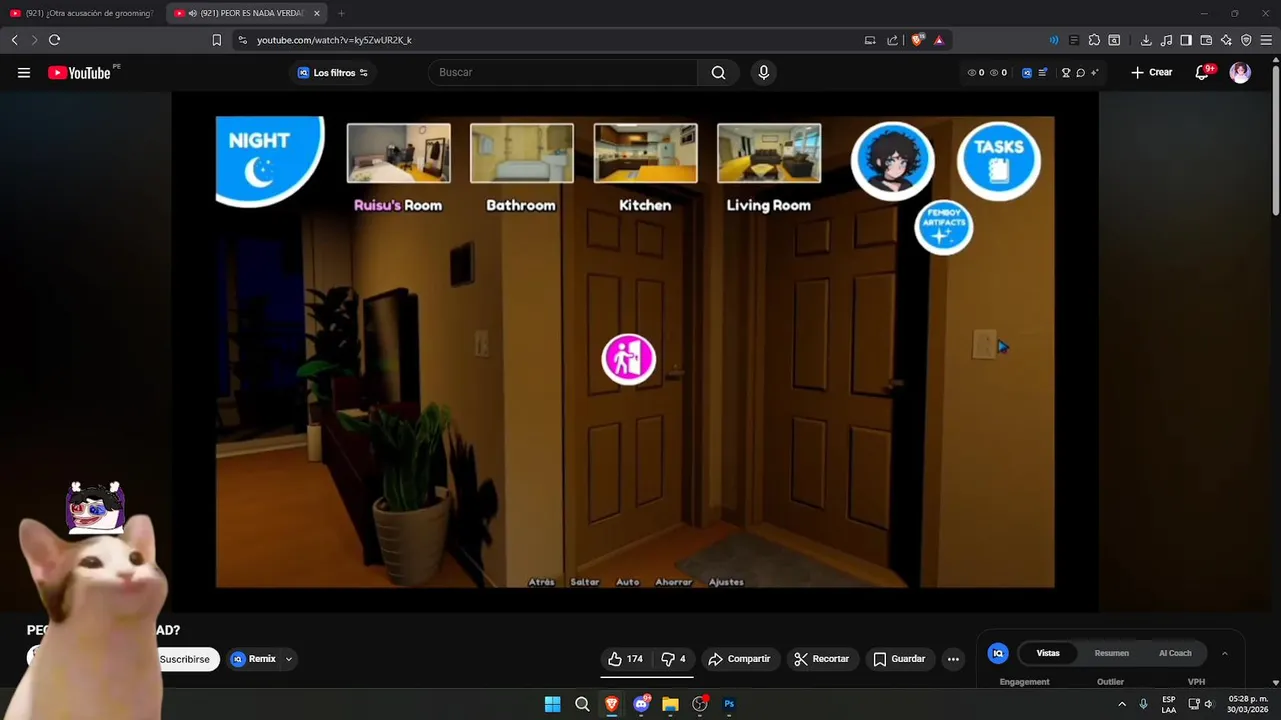The height and width of the screenshot is (720, 1281).
Task: Click the video player NIGHT badge
Action: pos(270,160)
